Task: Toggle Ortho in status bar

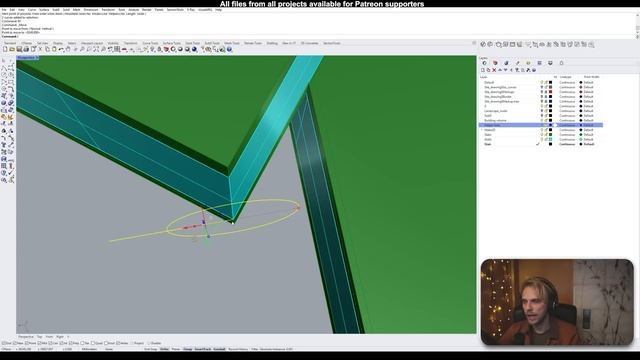Action: [x=164, y=349]
